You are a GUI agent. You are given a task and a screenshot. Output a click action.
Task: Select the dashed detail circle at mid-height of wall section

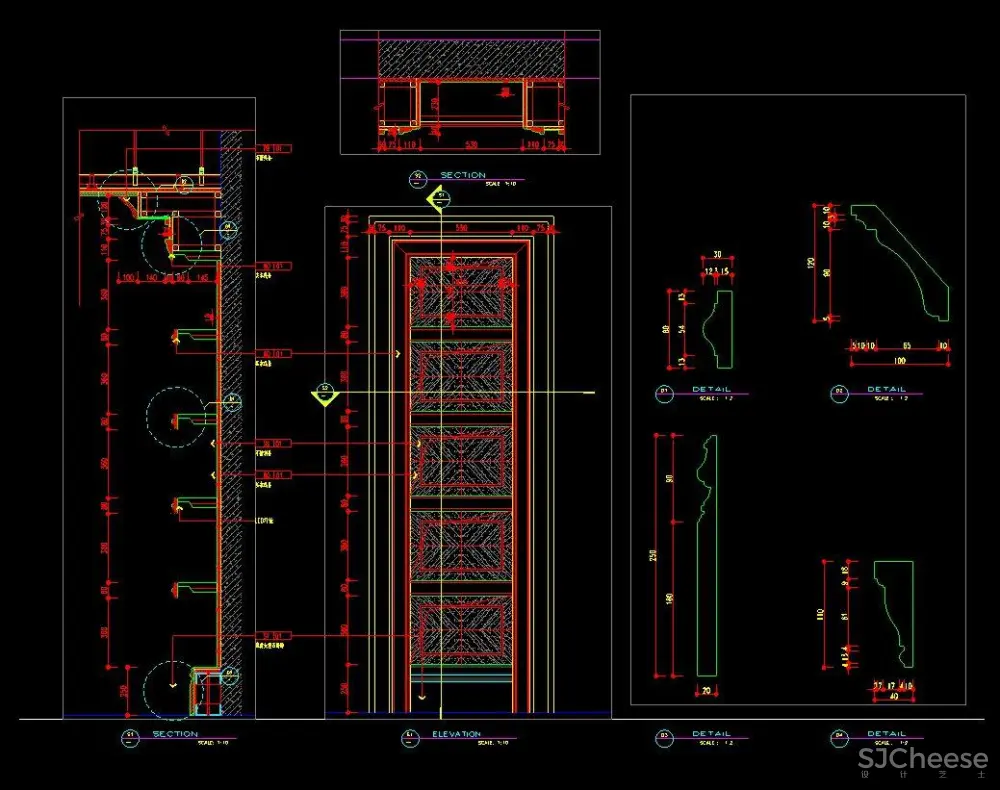(176, 414)
